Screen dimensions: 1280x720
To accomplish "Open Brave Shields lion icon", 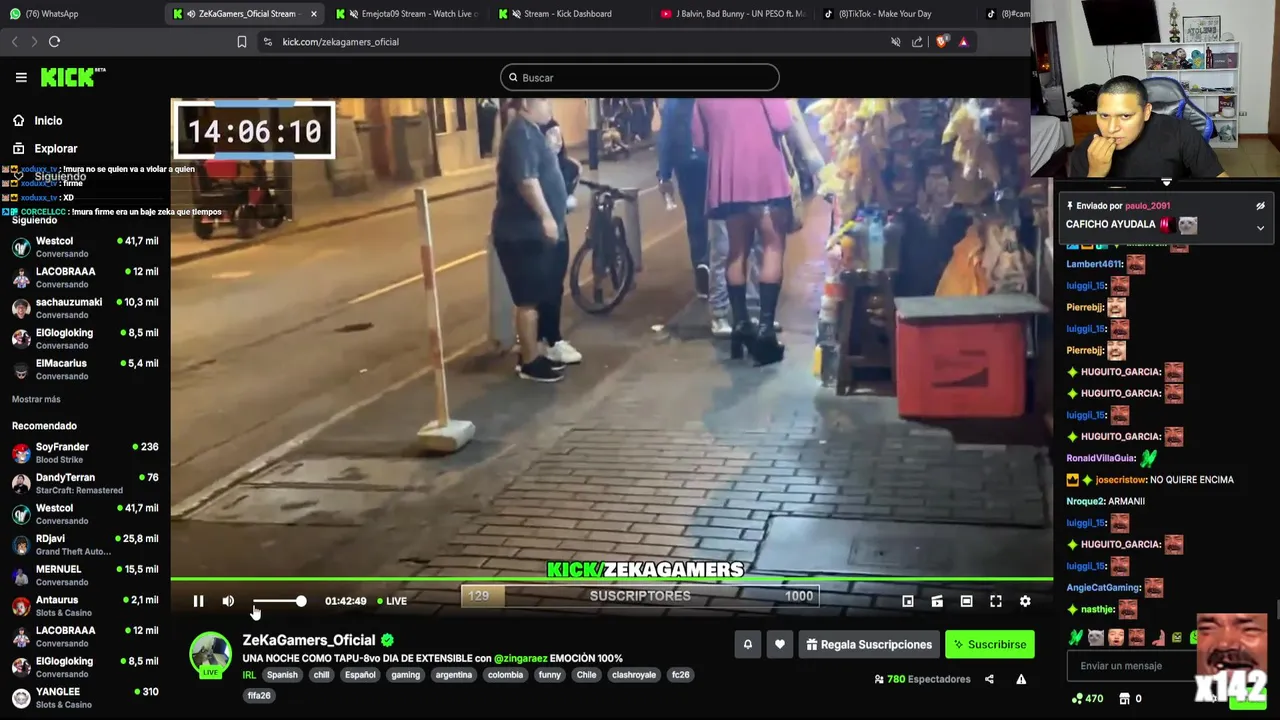I will coord(941,42).
